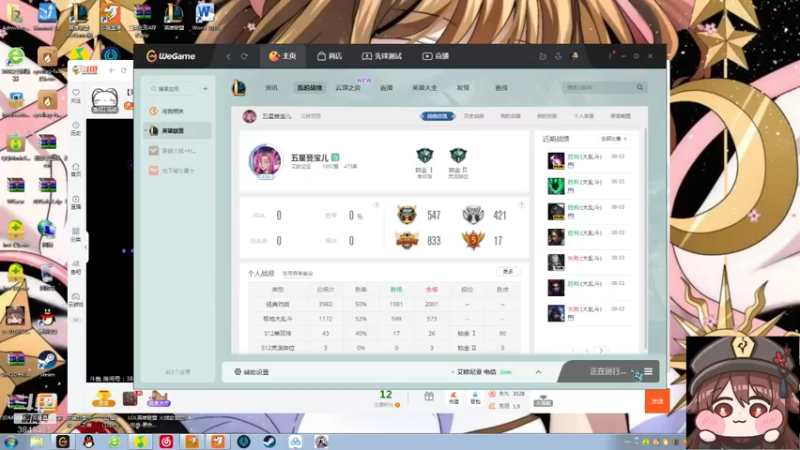Open the 先锋测试 tab
The width and height of the screenshot is (800, 450).
382,56
